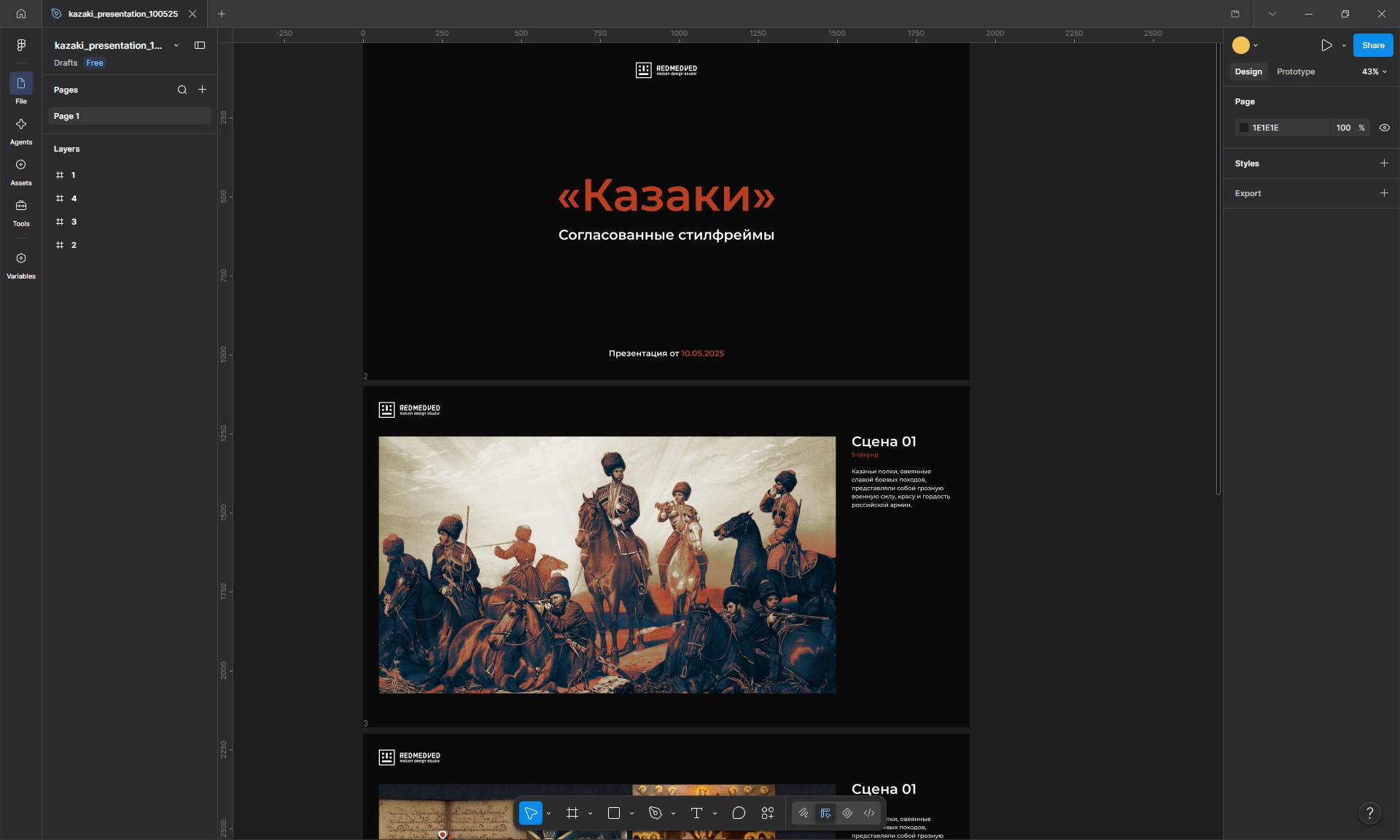Image resolution: width=1400 pixels, height=840 pixels.
Task: Select layer frame 2
Action: (x=130, y=245)
